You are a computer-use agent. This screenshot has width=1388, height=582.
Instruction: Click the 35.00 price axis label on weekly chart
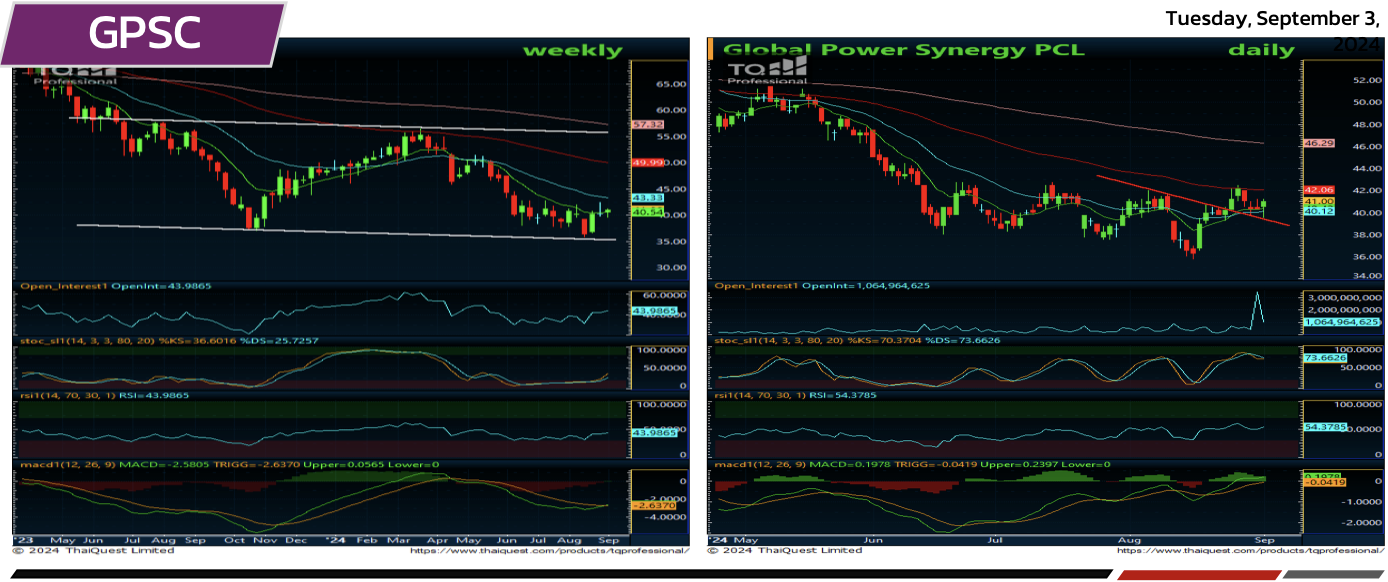click(x=671, y=242)
